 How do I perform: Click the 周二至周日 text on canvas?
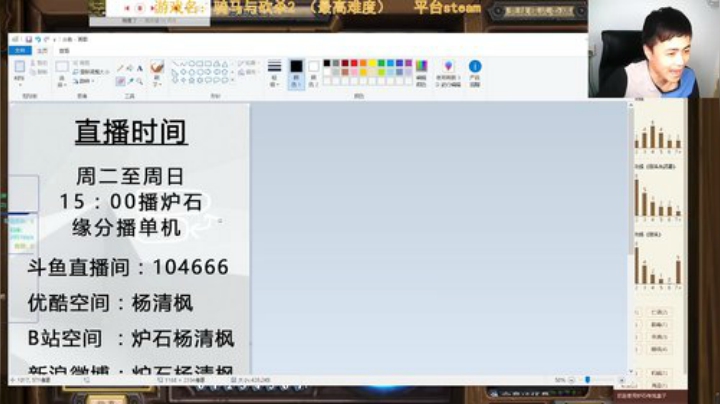130,176
